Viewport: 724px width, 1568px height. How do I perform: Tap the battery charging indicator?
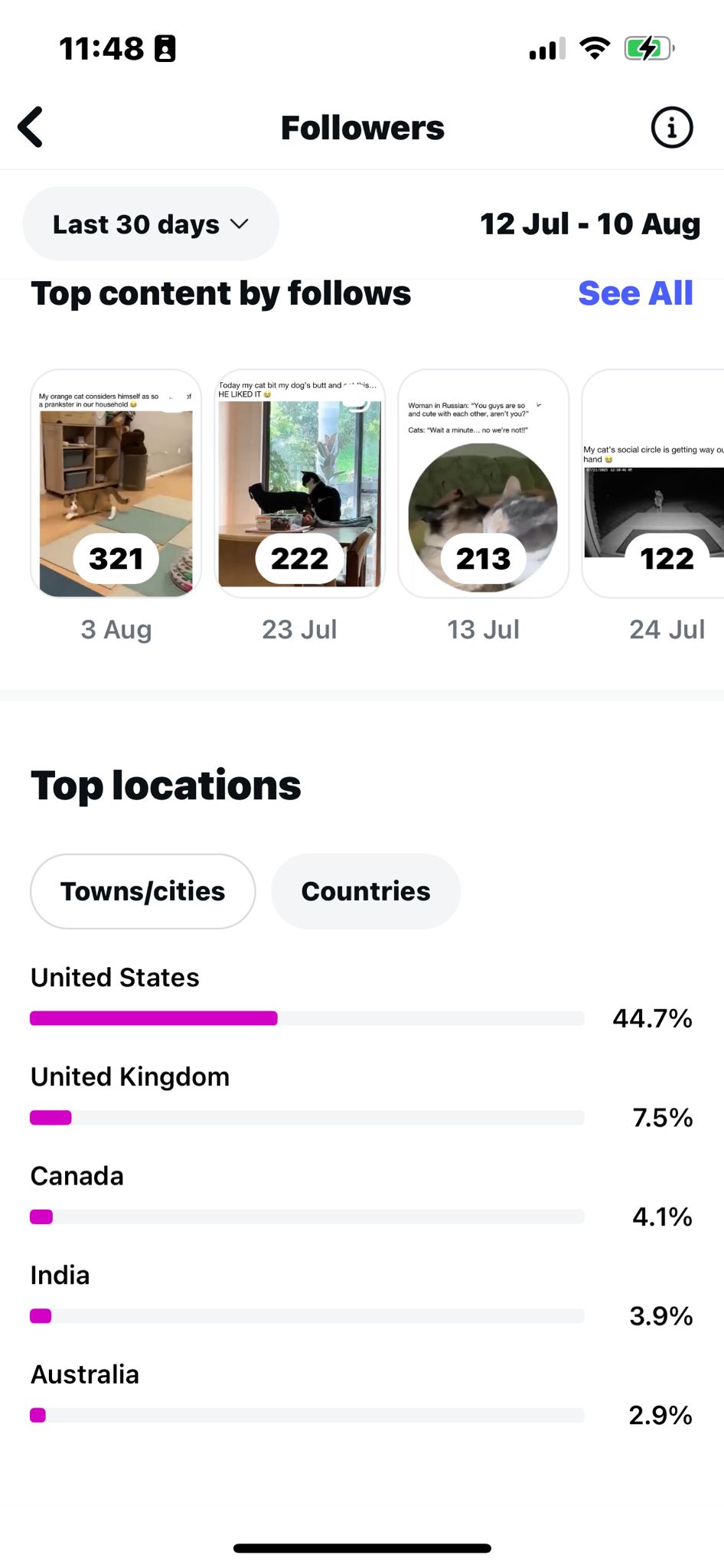click(648, 48)
